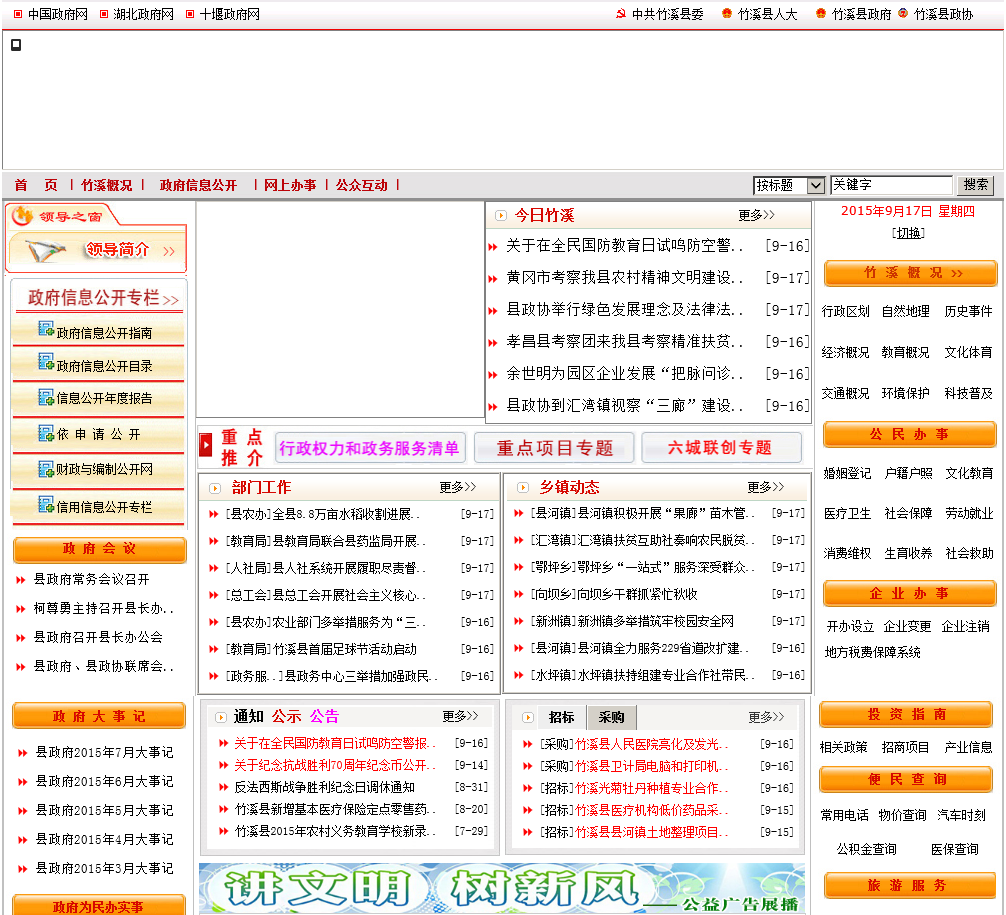
Task: Click the party emblem icon beside 中共竹溪县委
Action: (x=621, y=14)
